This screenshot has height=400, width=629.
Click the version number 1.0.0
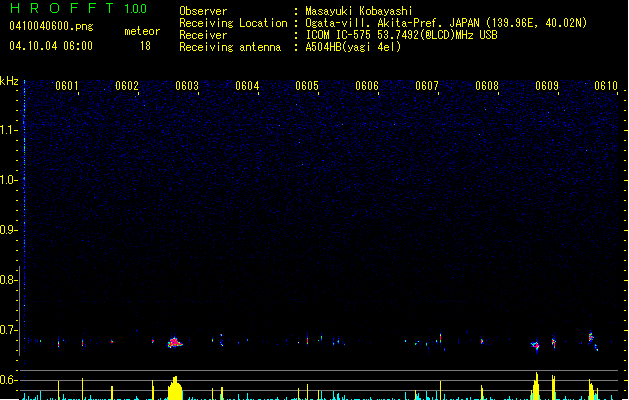[135, 8]
